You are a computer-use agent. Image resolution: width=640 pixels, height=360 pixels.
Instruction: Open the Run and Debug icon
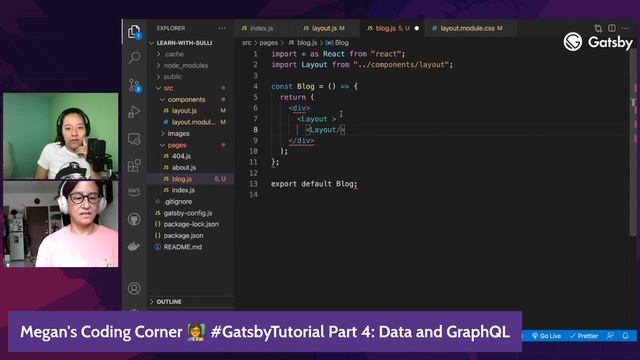point(134,111)
